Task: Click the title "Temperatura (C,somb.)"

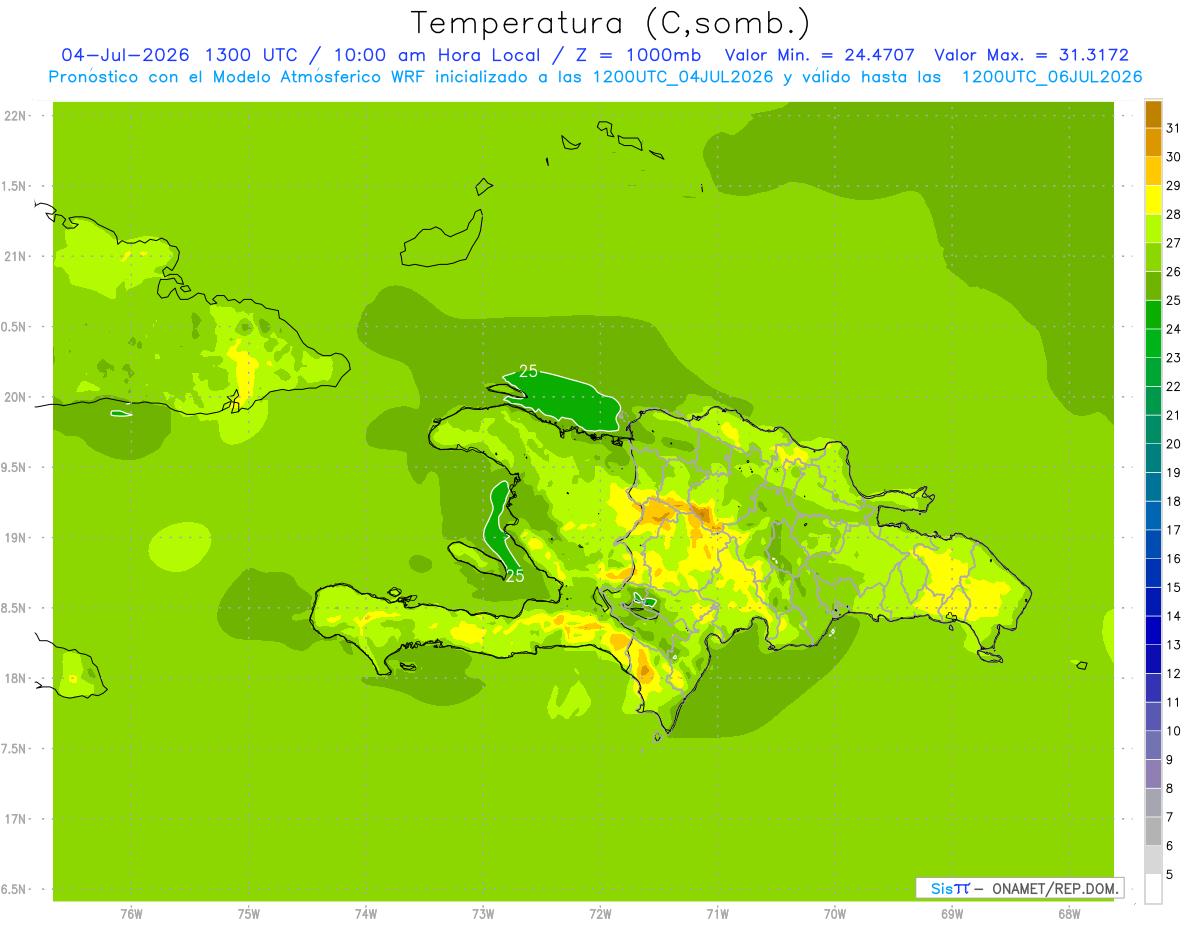Action: tap(611, 23)
